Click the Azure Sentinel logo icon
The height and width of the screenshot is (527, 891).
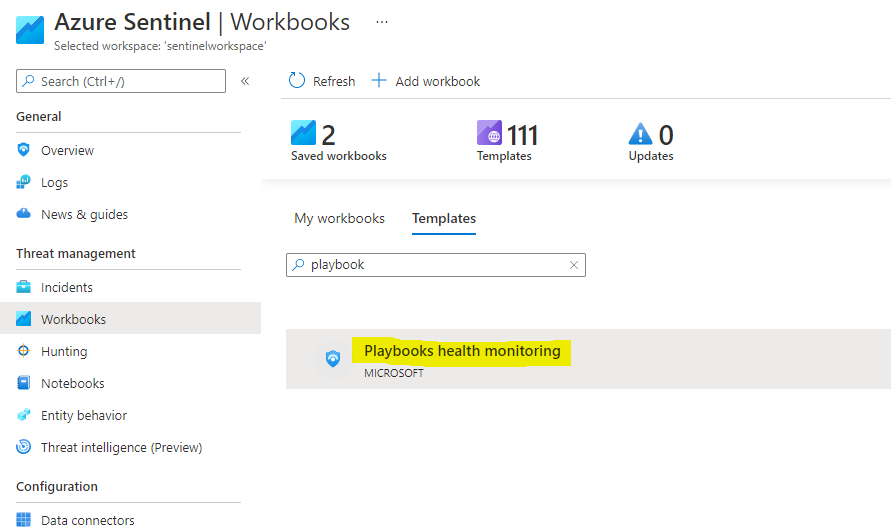pyautogui.click(x=30, y=30)
